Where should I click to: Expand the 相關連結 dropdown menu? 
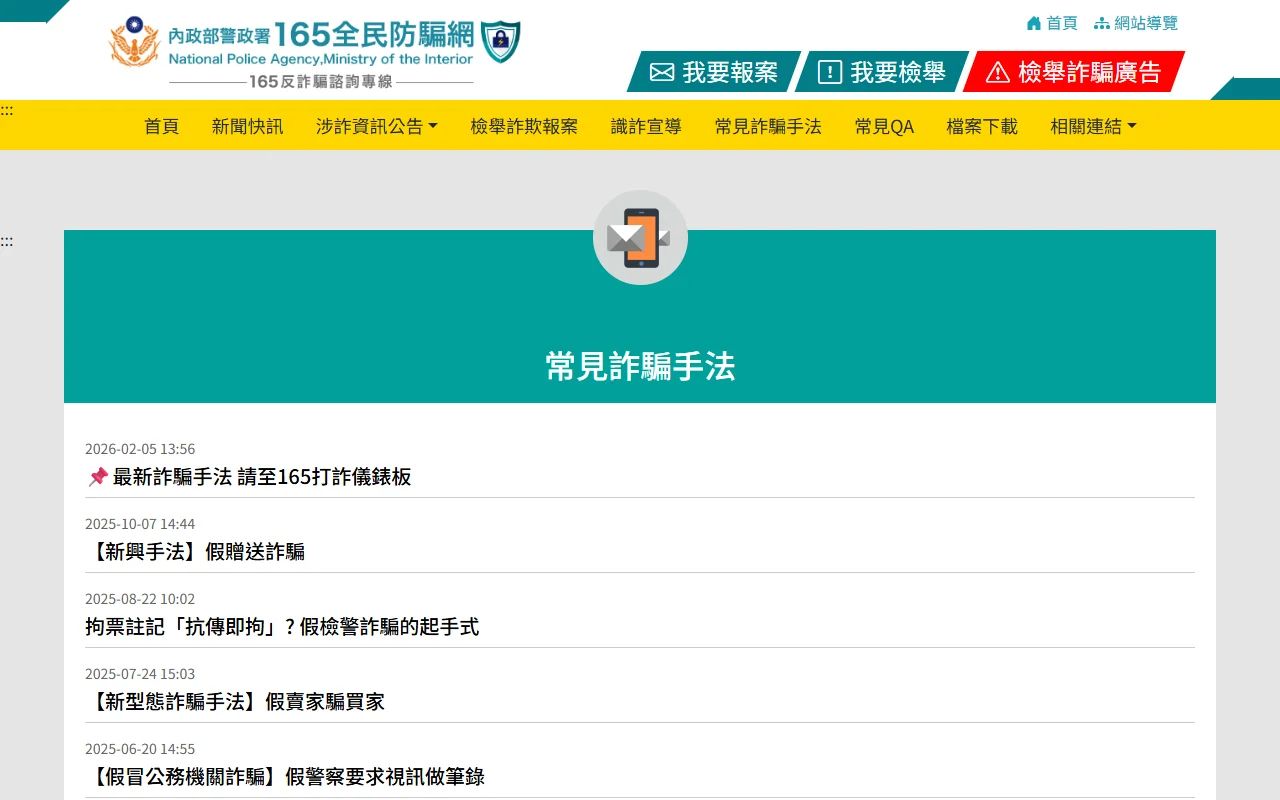click(1093, 126)
